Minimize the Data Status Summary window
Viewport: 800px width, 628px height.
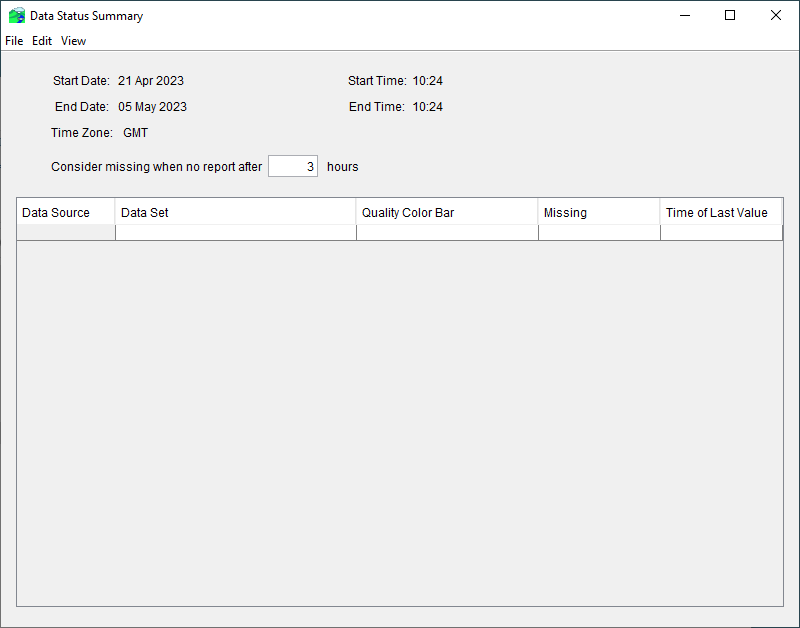click(x=685, y=15)
